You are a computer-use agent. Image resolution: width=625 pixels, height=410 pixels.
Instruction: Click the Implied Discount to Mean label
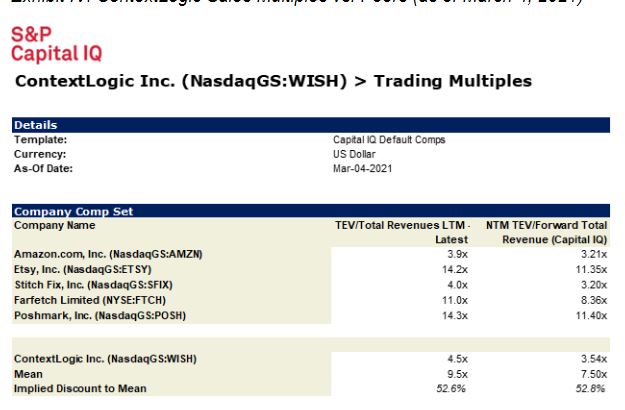pos(80,388)
